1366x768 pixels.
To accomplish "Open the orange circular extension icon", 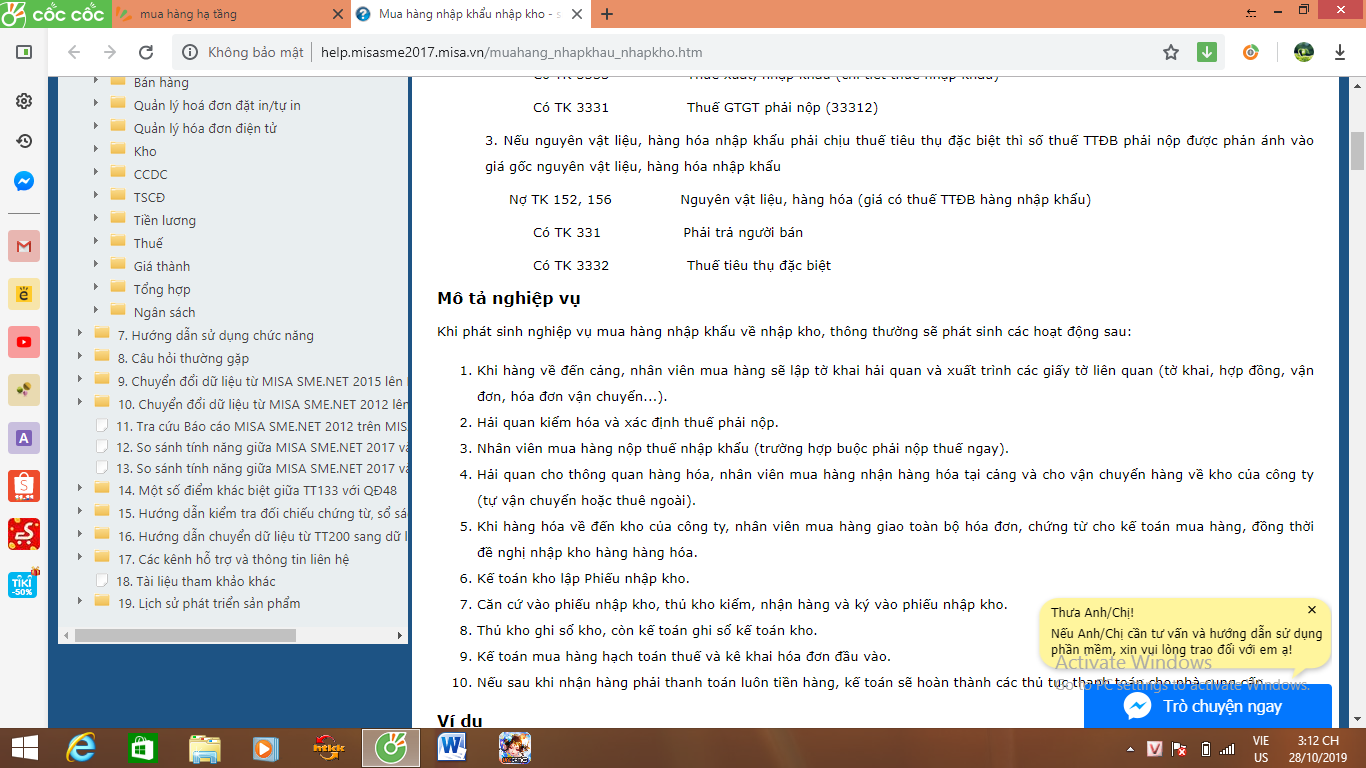I will point(1251,52).
